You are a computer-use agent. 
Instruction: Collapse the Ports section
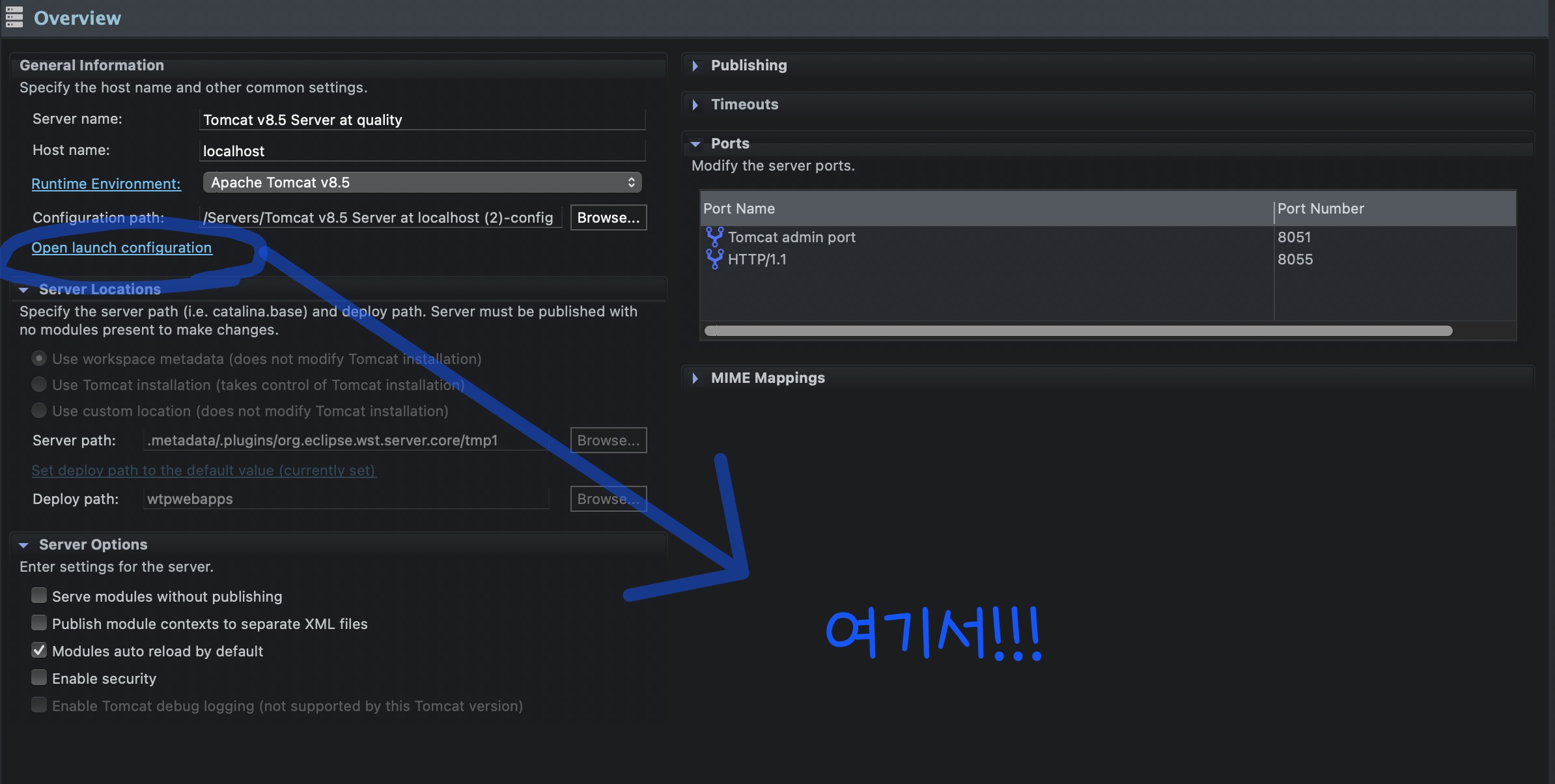coord(695,144)
